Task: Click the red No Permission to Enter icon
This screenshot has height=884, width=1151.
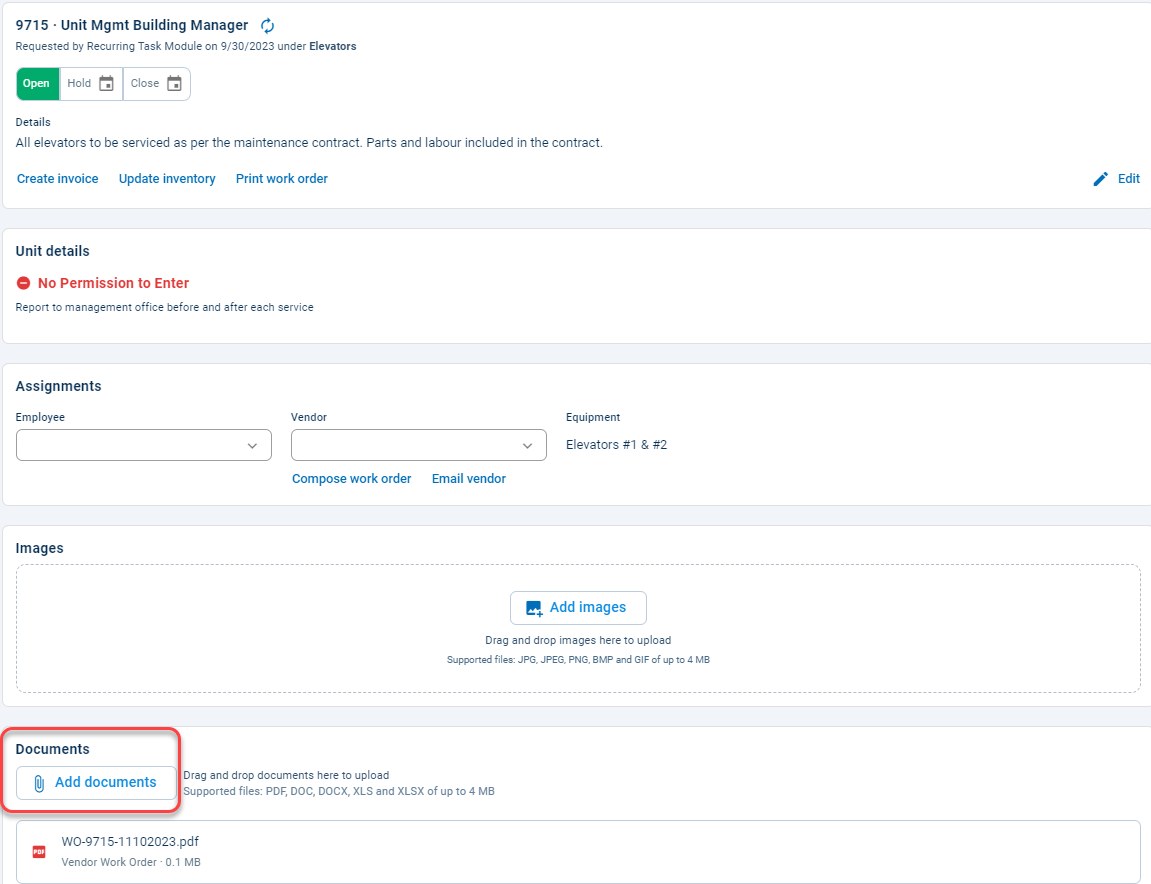Action: coord(23,283)
